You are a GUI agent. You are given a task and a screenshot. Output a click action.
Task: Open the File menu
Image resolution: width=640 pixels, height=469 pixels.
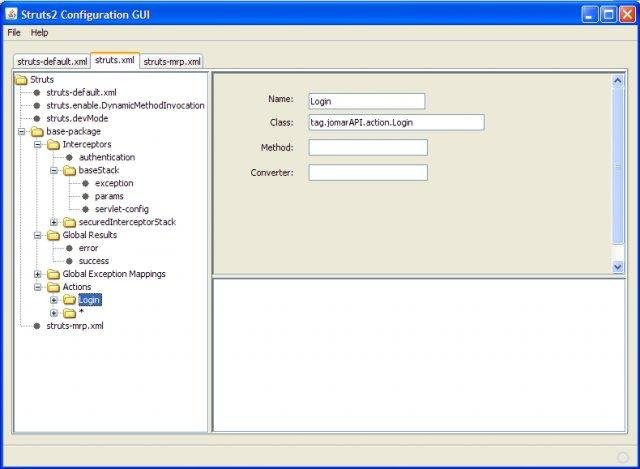coord(14,33)
